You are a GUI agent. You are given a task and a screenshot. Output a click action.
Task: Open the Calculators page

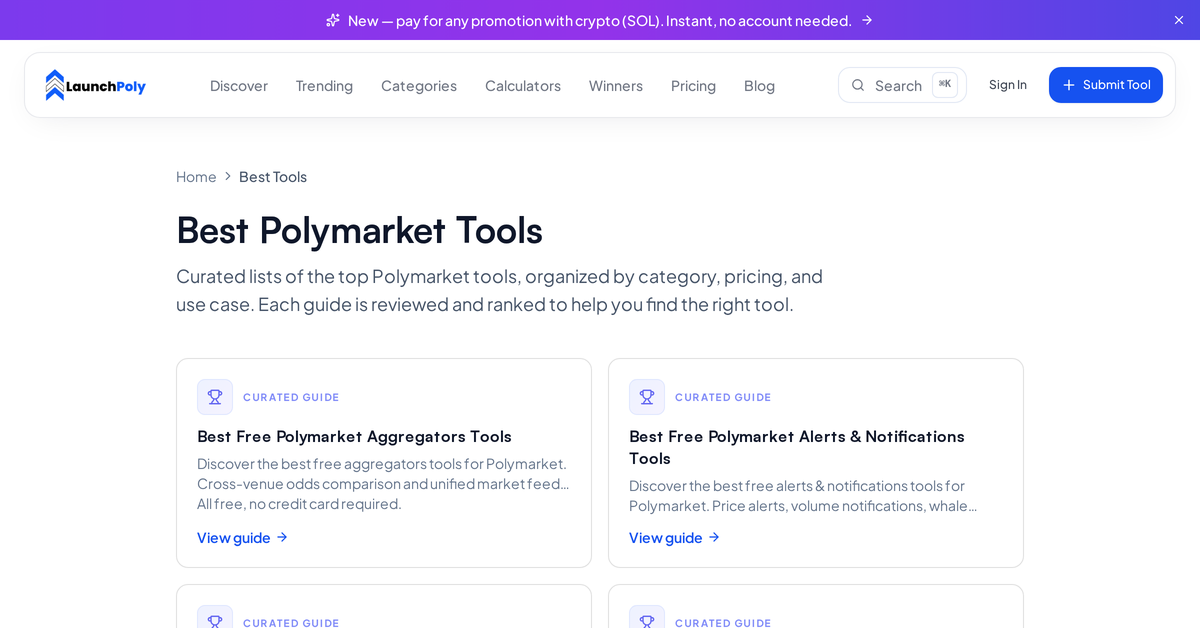point(523,85)
